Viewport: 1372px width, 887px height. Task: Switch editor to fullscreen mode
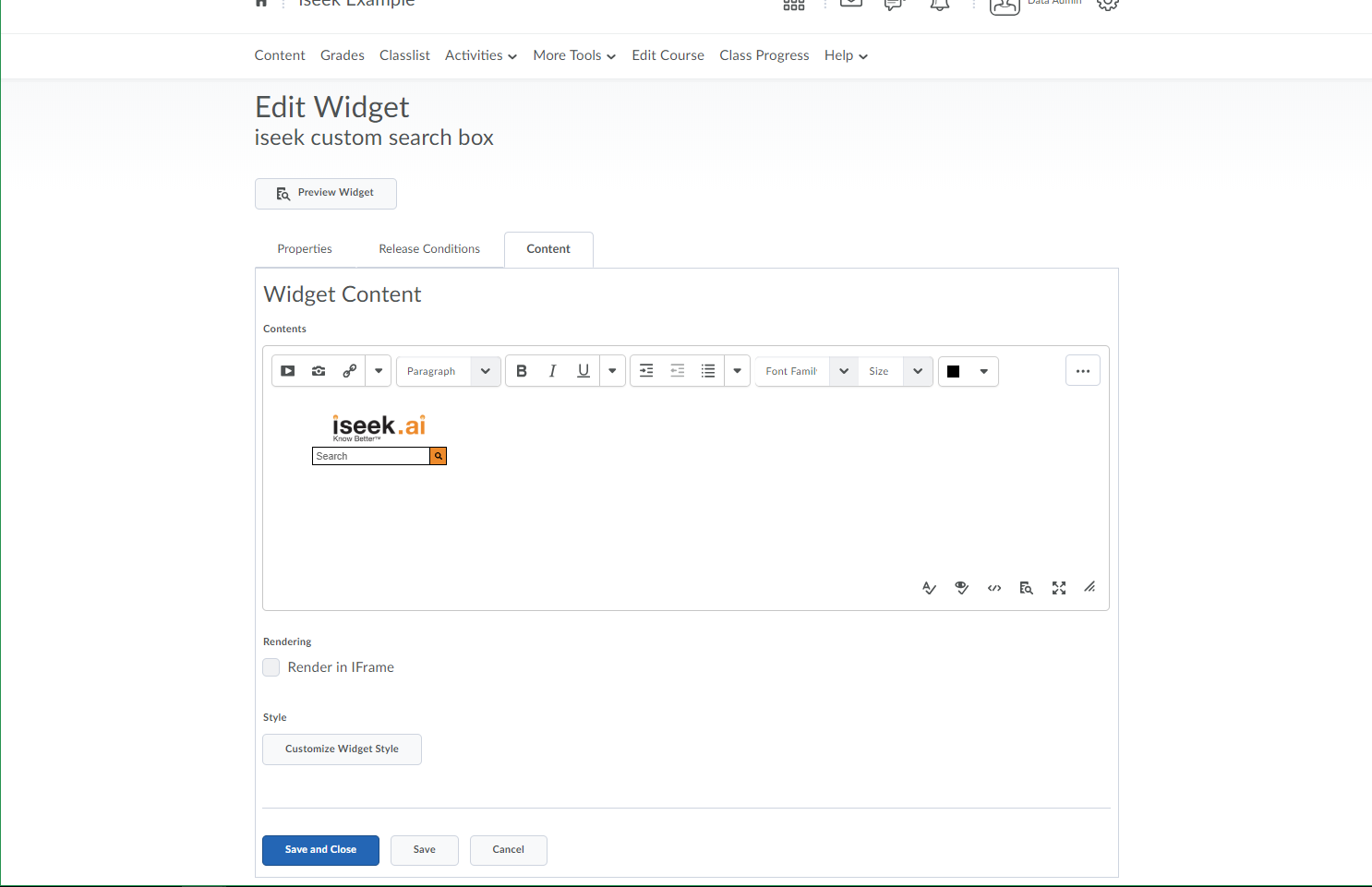[x=1059, y=588]
